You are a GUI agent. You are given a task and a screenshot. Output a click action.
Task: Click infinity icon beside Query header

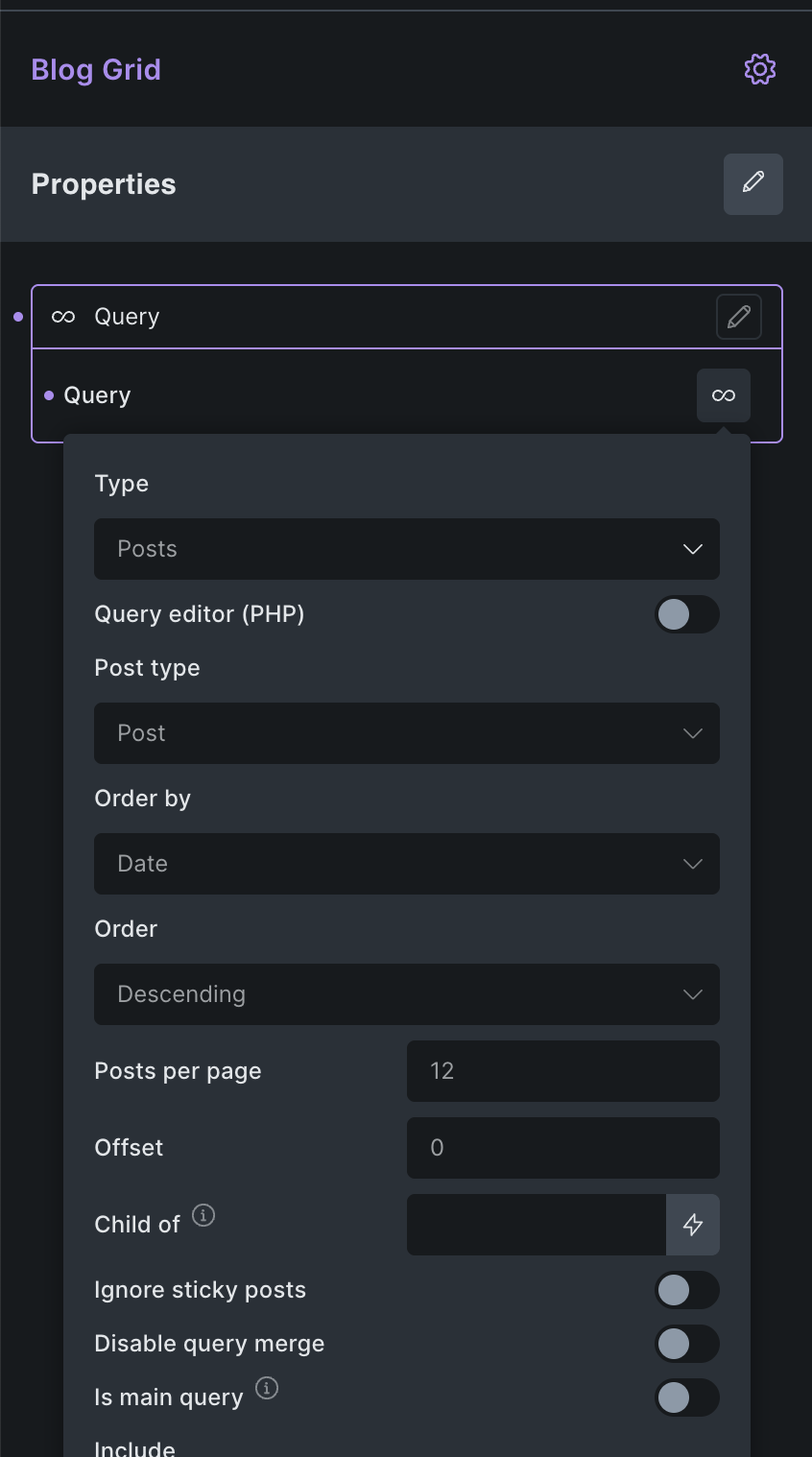(x=63, y=317)
